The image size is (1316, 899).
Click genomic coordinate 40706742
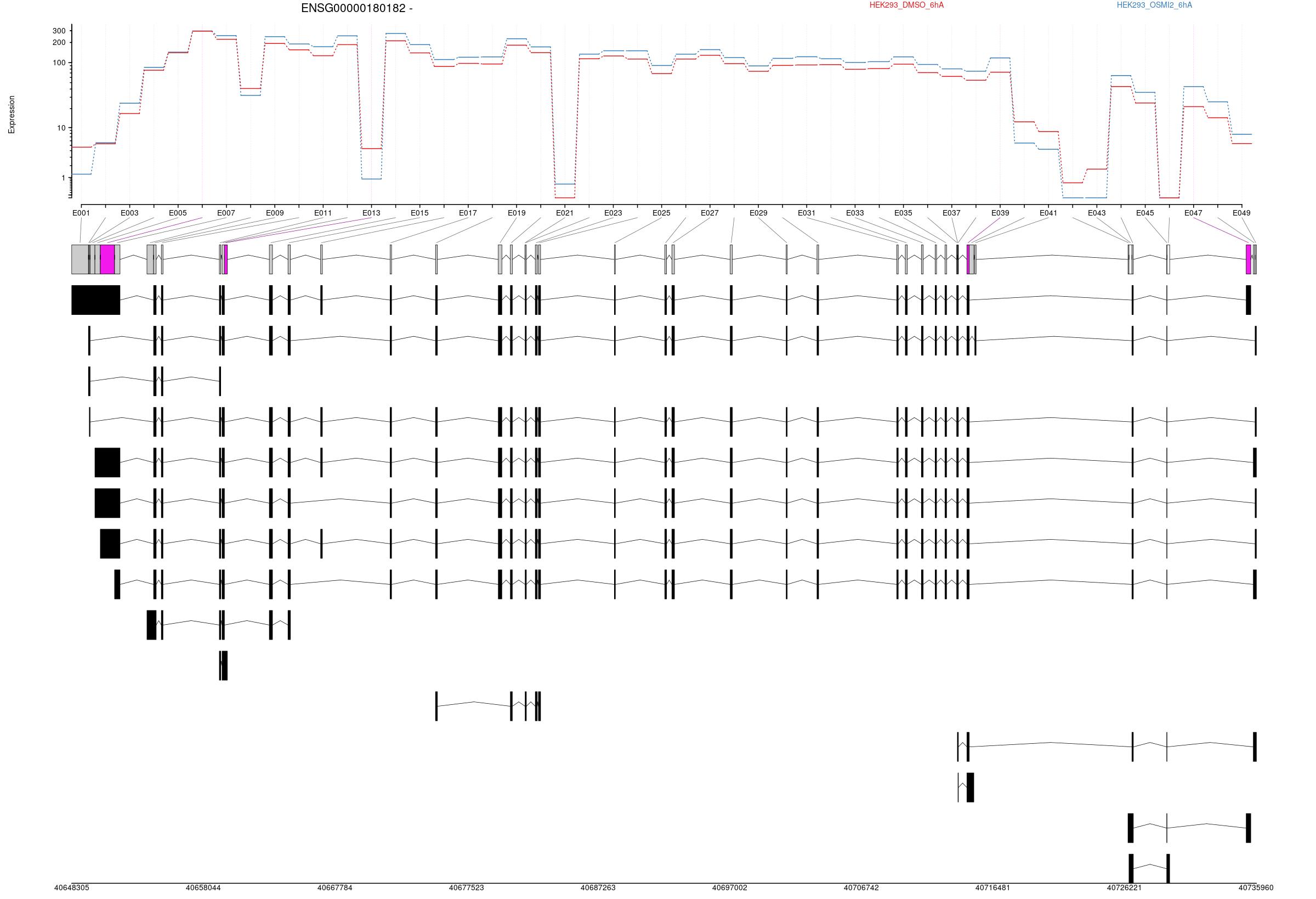coord(861,887)
